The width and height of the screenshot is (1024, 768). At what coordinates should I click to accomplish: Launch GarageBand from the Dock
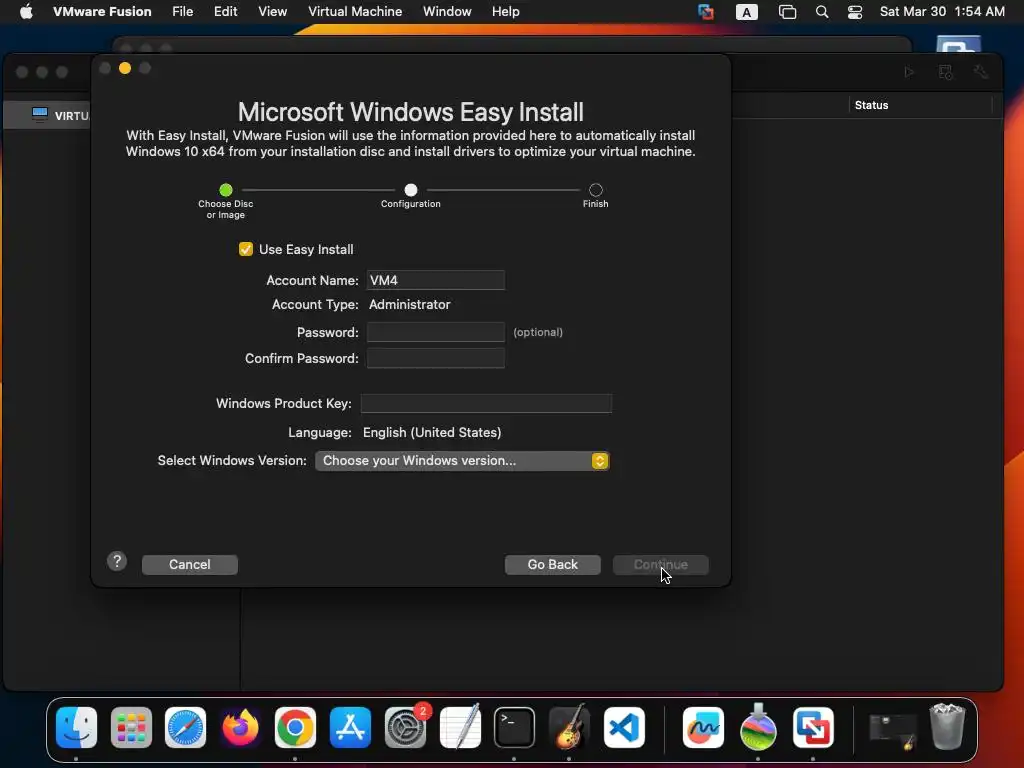(569, 727)
